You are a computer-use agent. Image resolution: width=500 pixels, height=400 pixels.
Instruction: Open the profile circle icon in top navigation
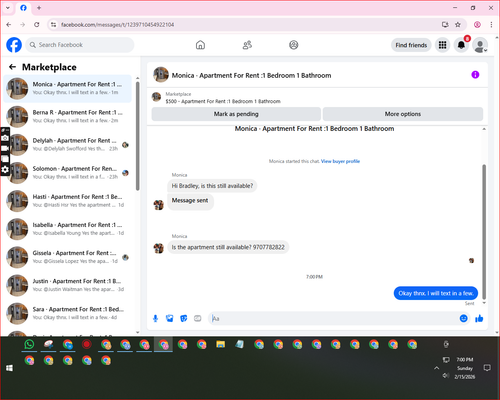pos(294,45)
